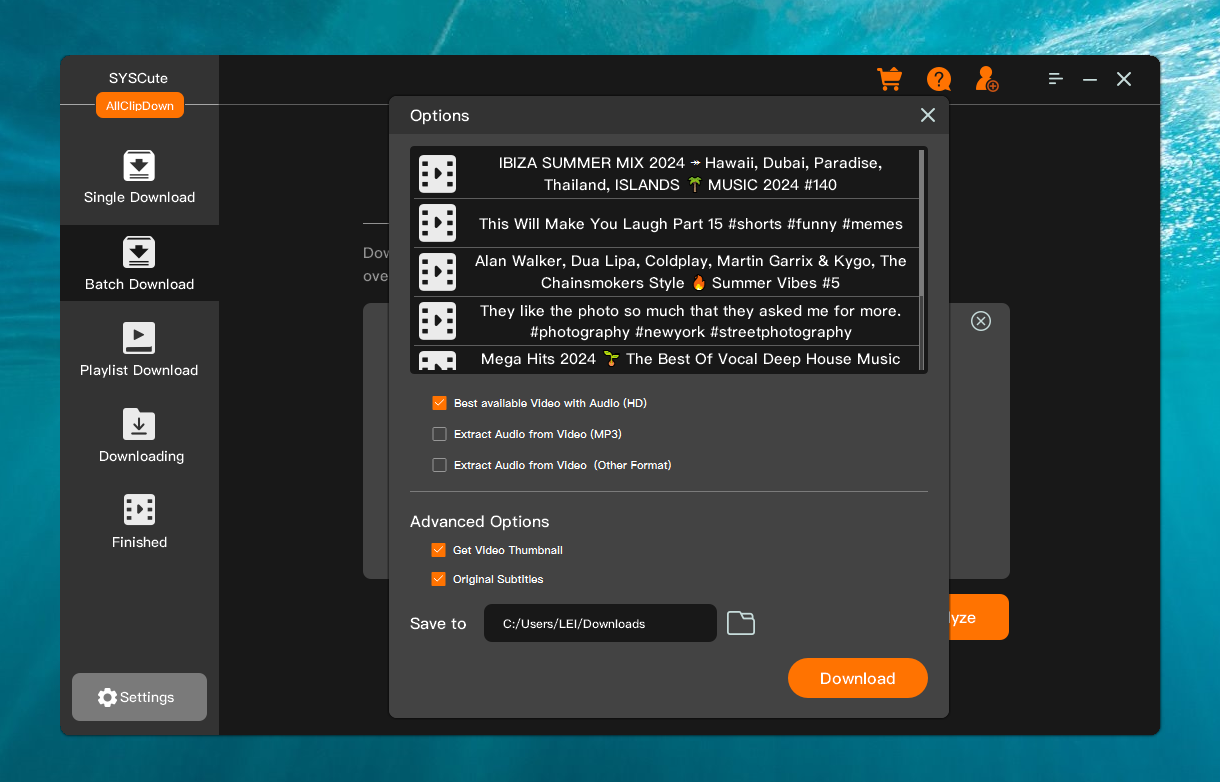View the Finished downloads section
The width and height of the screenshot is (1220, 782).
tap(139, 521)
